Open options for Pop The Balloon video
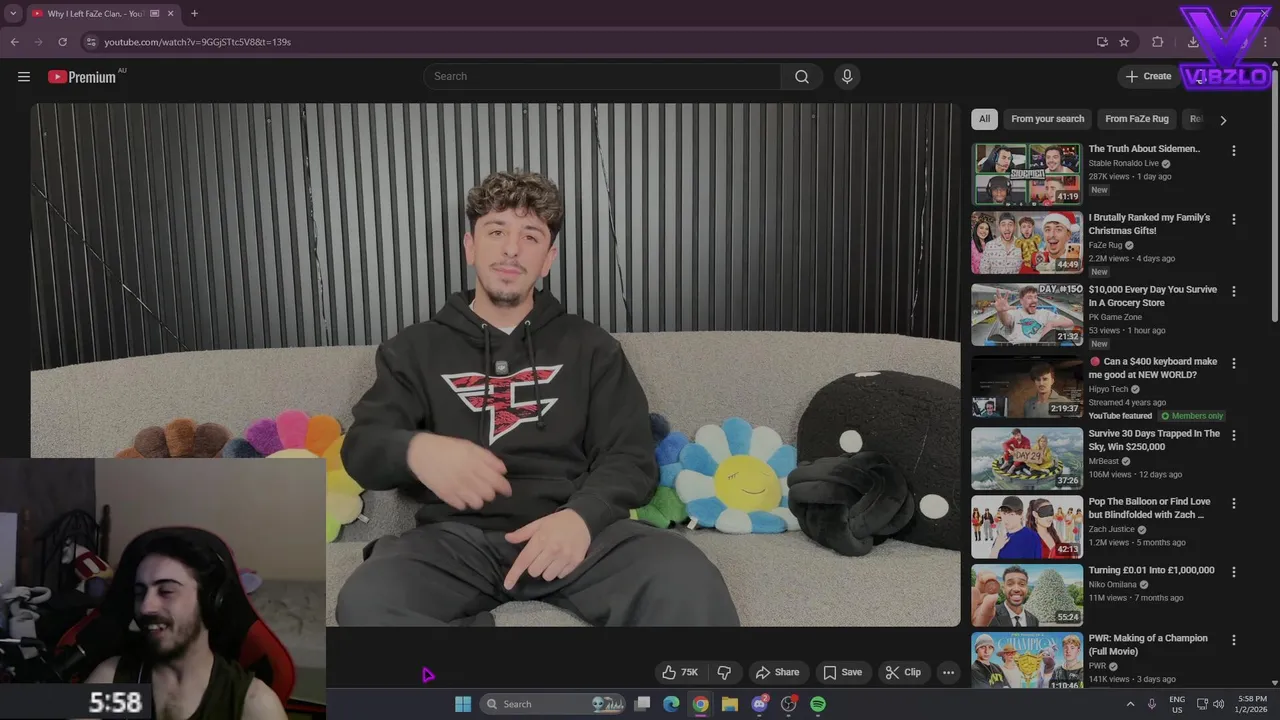Screen dimensions: 1280x720 pyautogui.click(x=1233, y=503)
